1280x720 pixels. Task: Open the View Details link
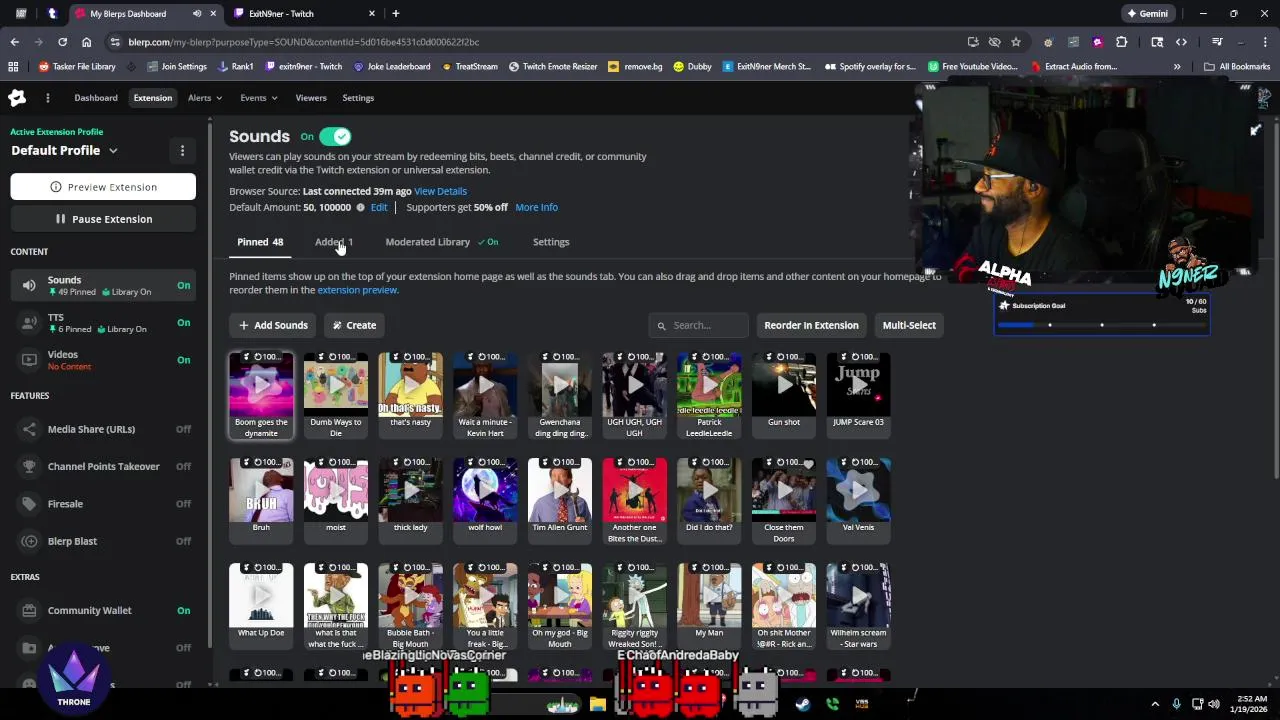(x=440, y=191)
